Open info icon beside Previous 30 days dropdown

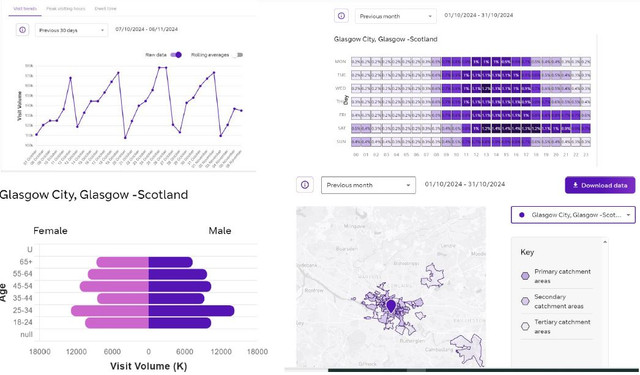pos(22,30)
